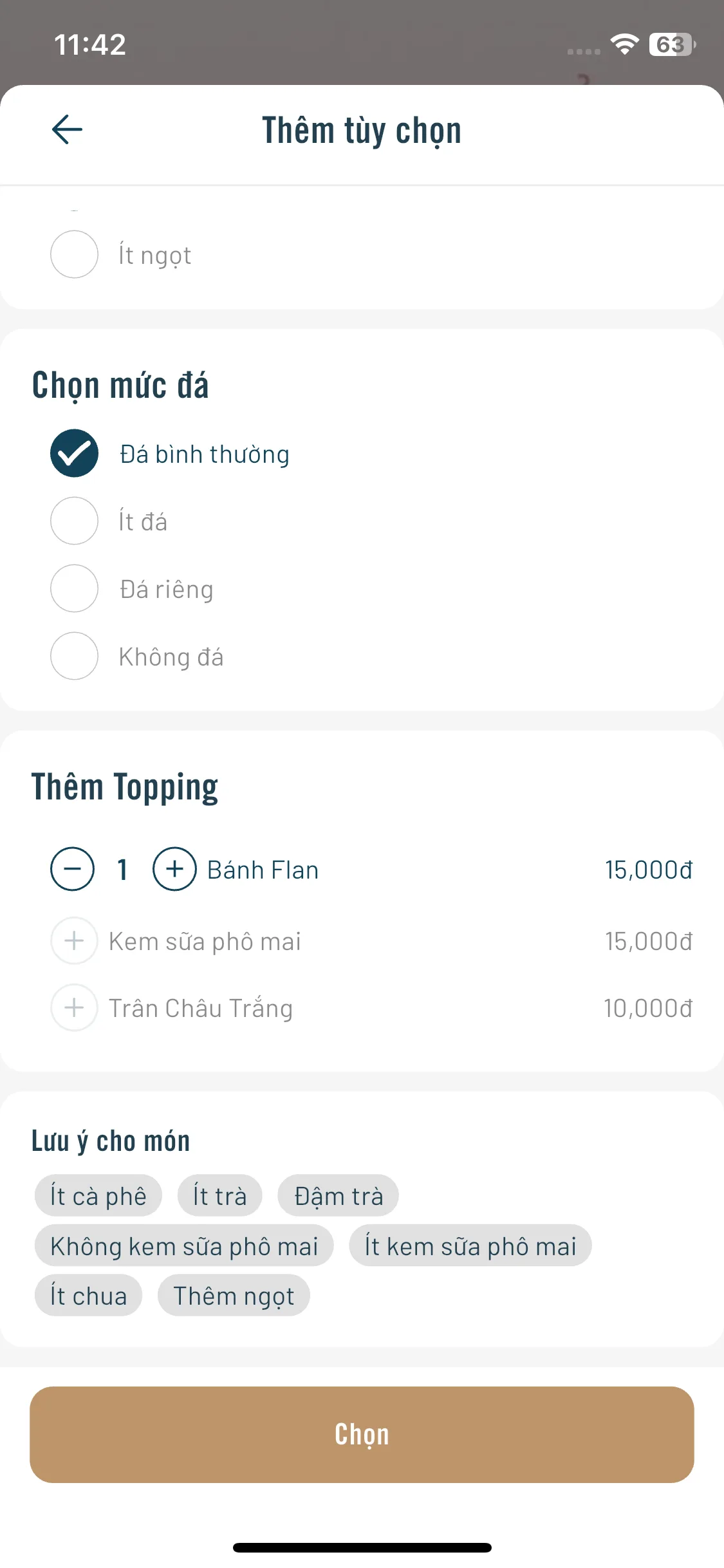Tap the Wi-Fi status icon

624,44
